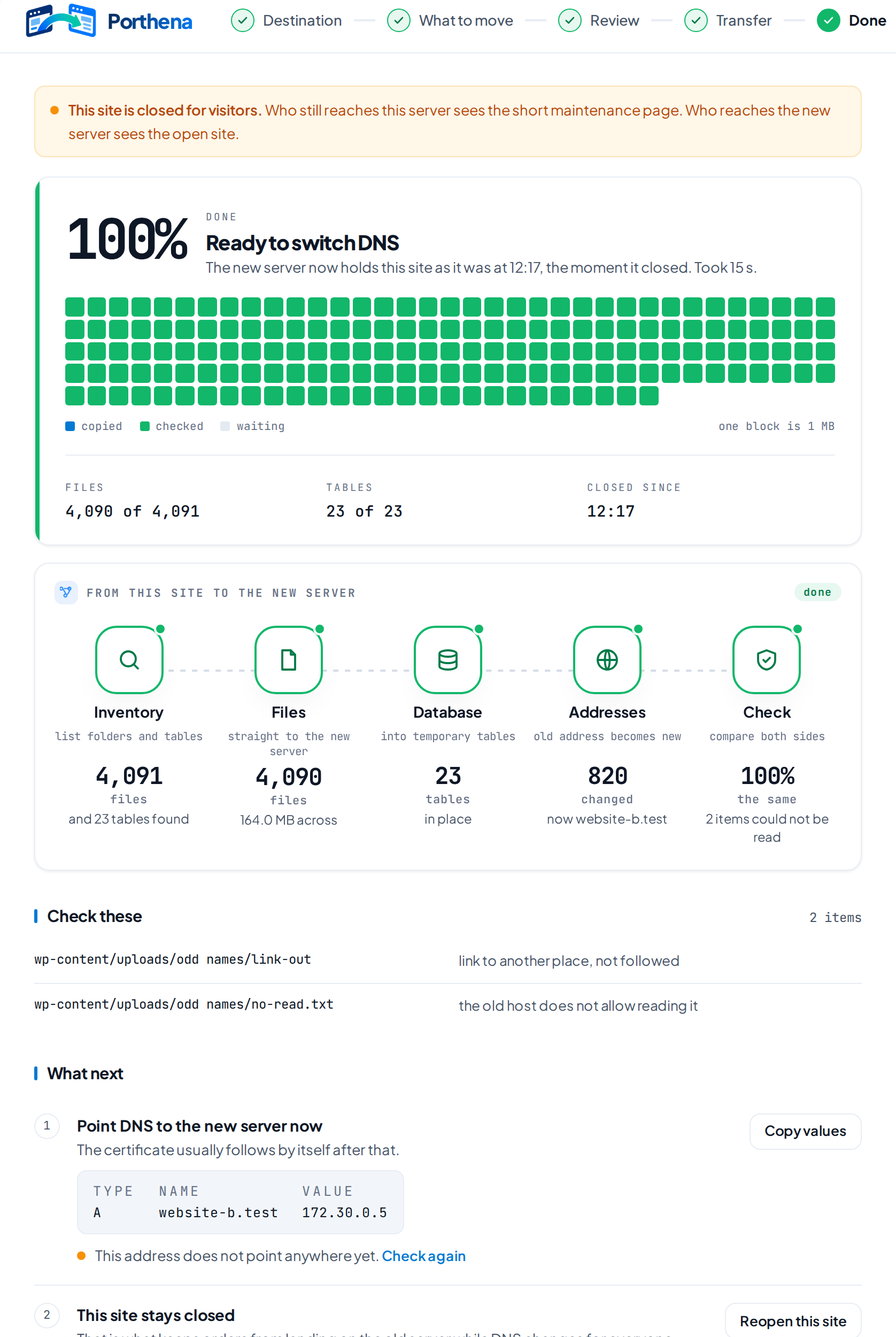Click the no-read.txt file path row
The height and width of the screenshot is (1337, 896).
click(448, 1005)
